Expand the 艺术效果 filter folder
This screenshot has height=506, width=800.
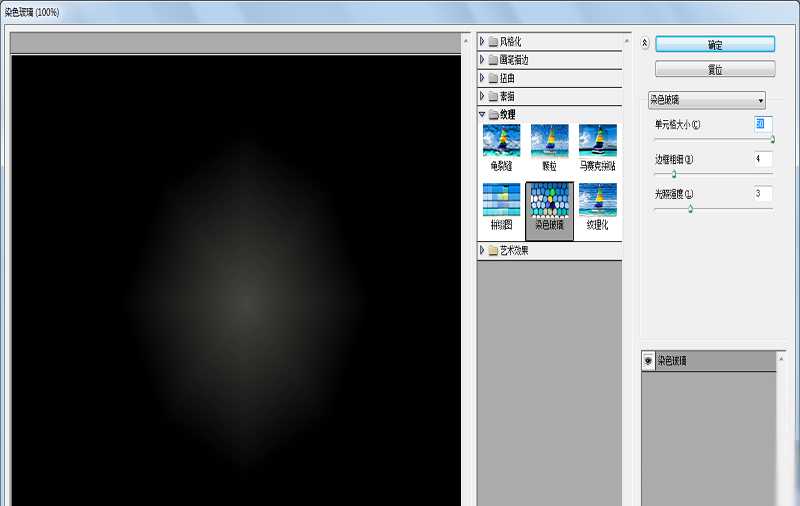(x=482, y=250)
